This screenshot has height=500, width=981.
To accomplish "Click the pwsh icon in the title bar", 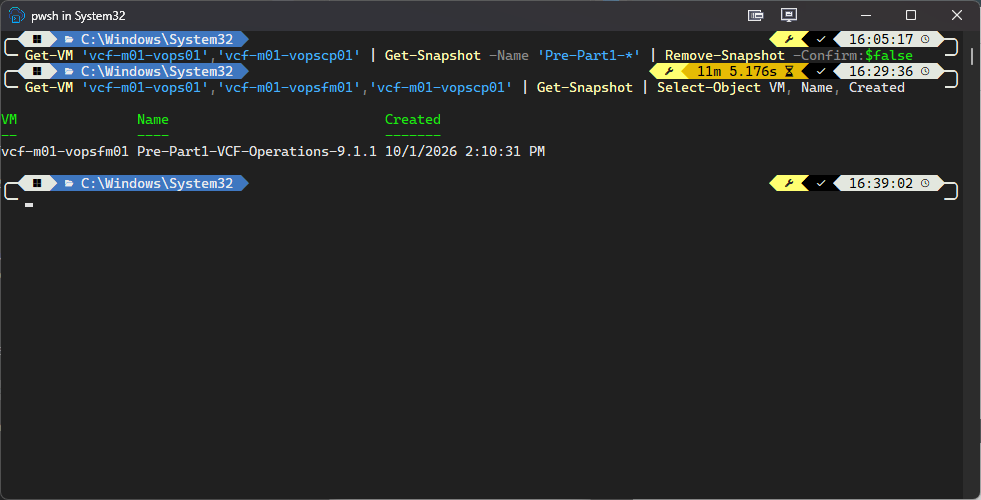I will (x=16, y=16).
